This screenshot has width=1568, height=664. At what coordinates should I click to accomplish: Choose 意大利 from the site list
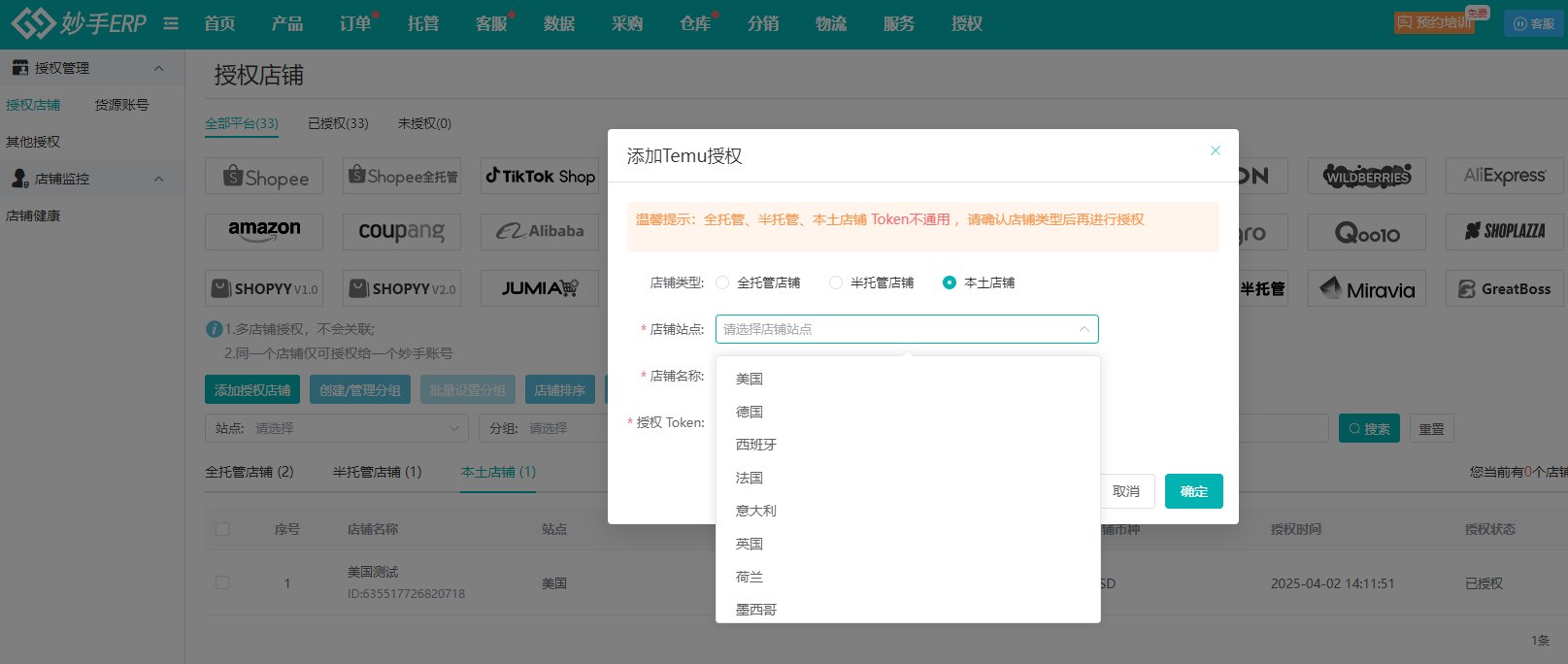pos(908,511)
